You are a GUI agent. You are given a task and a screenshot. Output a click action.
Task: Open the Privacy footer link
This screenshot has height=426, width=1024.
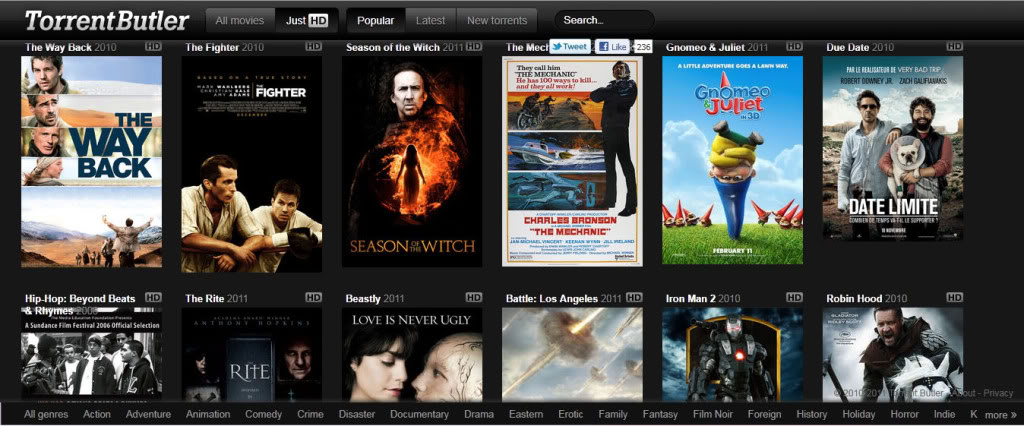(x=998, y=393)
